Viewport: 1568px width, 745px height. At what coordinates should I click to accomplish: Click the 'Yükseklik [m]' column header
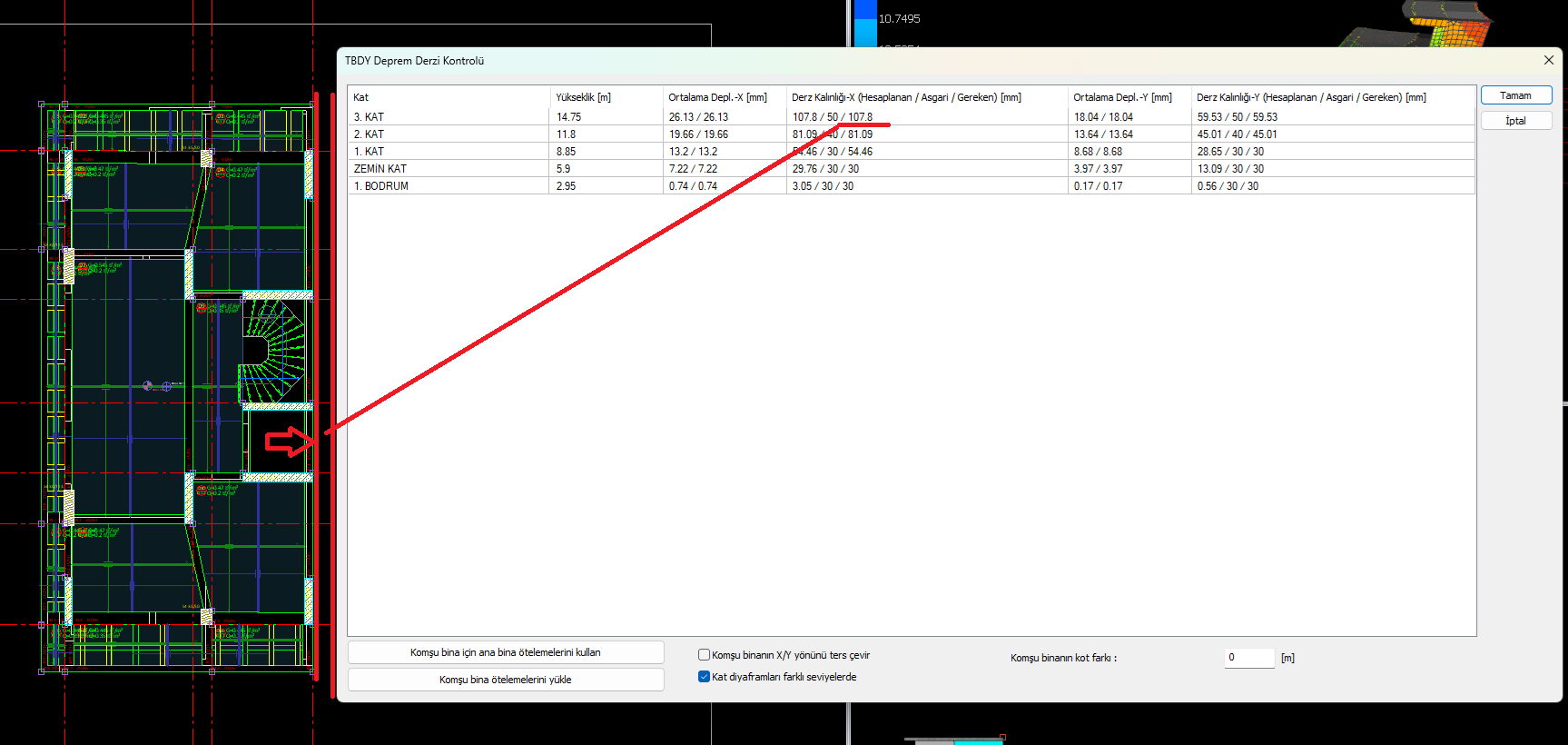[606, 97]
